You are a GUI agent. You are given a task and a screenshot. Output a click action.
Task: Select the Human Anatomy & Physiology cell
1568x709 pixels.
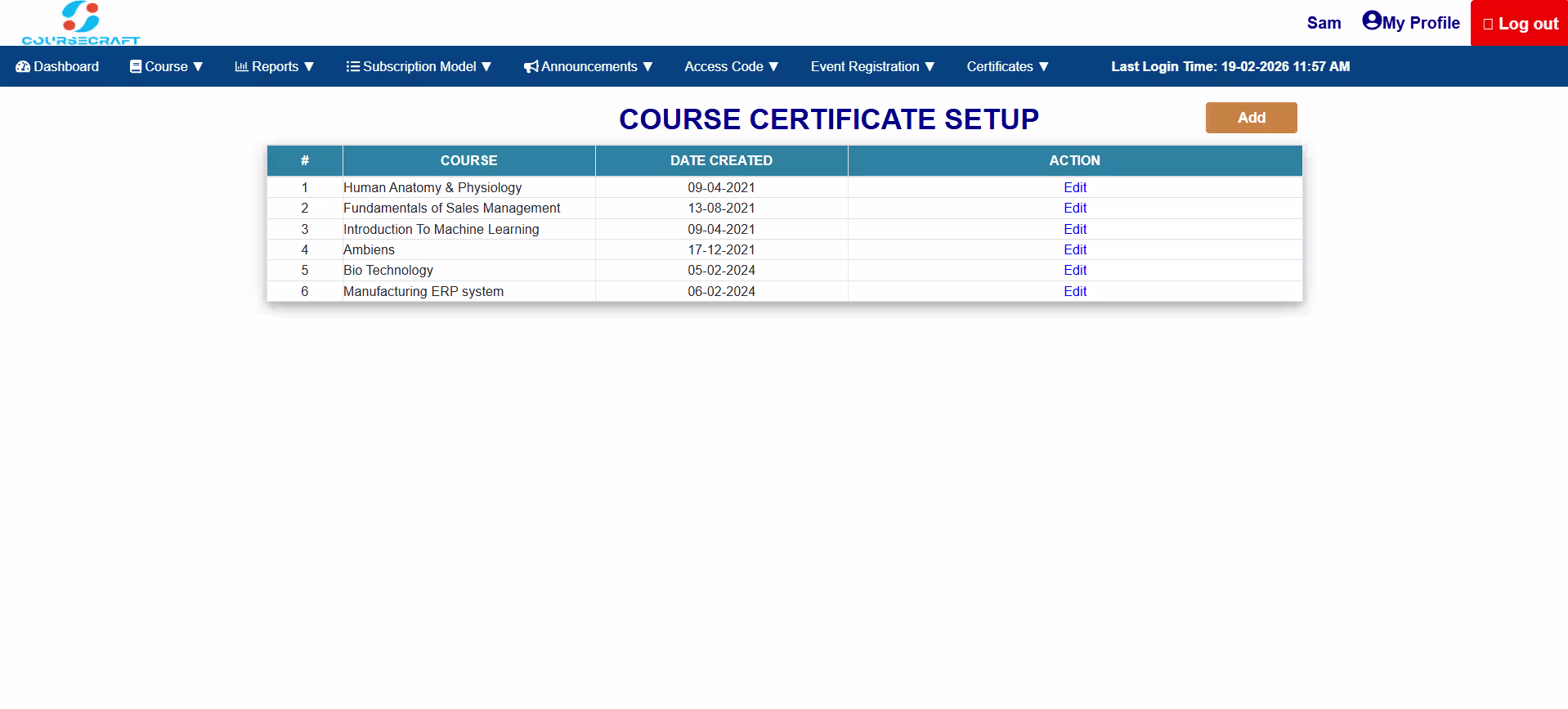(x=468, y=188)
